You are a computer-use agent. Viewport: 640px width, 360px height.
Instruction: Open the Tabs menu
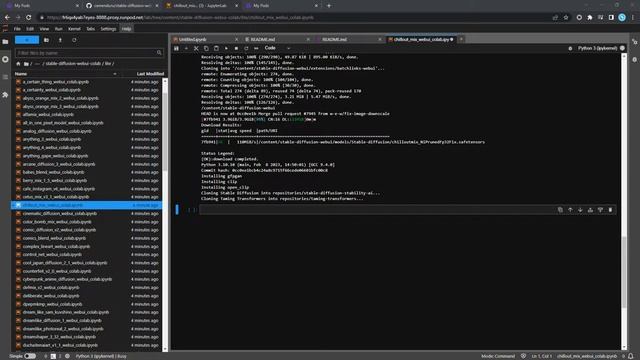point(91,29)
